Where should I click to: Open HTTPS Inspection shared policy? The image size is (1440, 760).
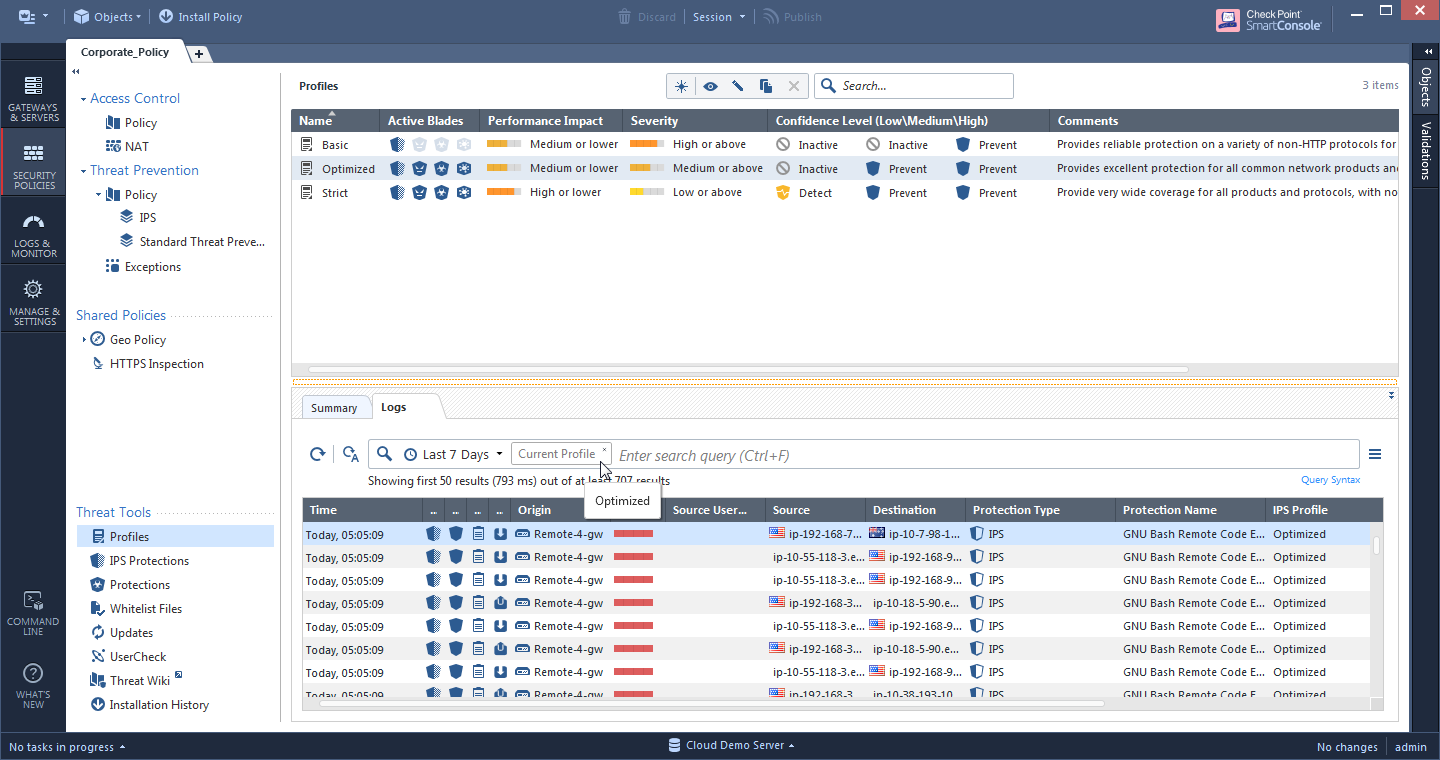point(156,364)
